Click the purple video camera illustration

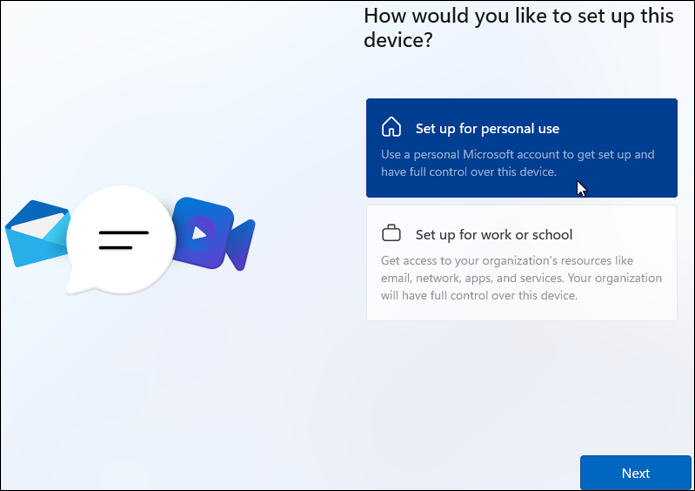pos(208,233)
